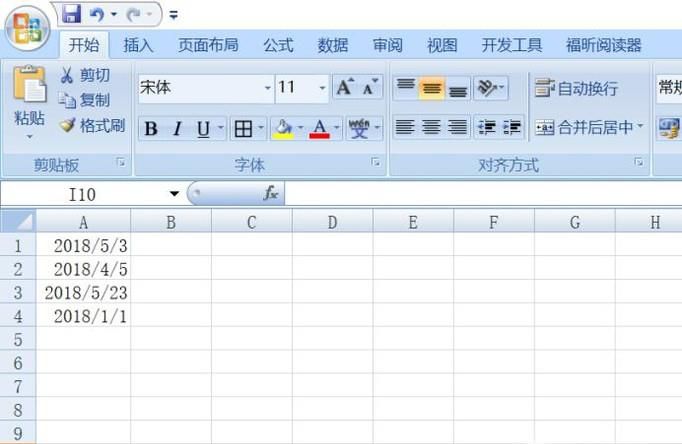Open the 页面布局 ribbon tab

[x=208, y=45]
